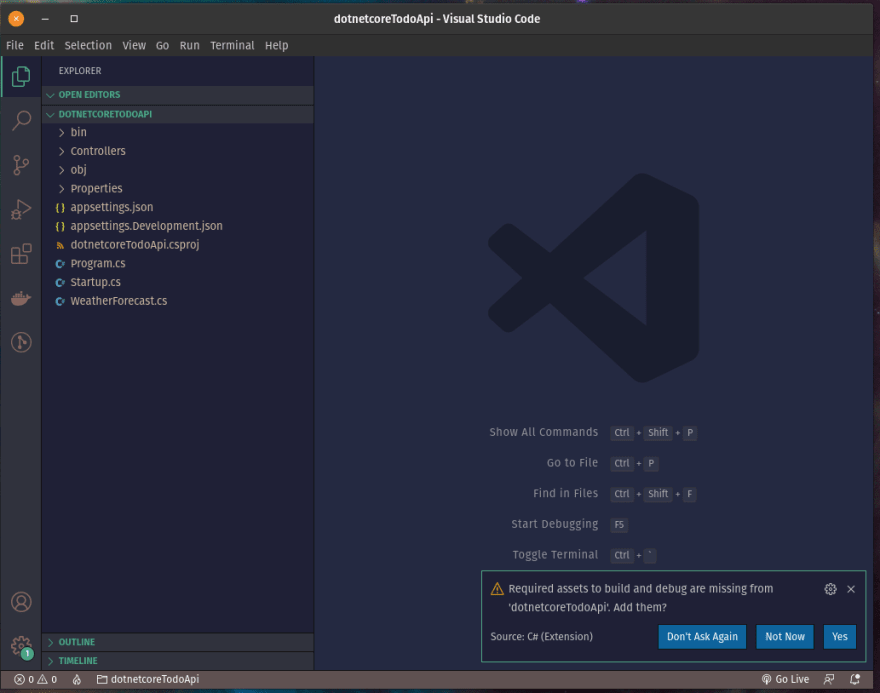Expand the Timeline section

click(x=178, y=661)
